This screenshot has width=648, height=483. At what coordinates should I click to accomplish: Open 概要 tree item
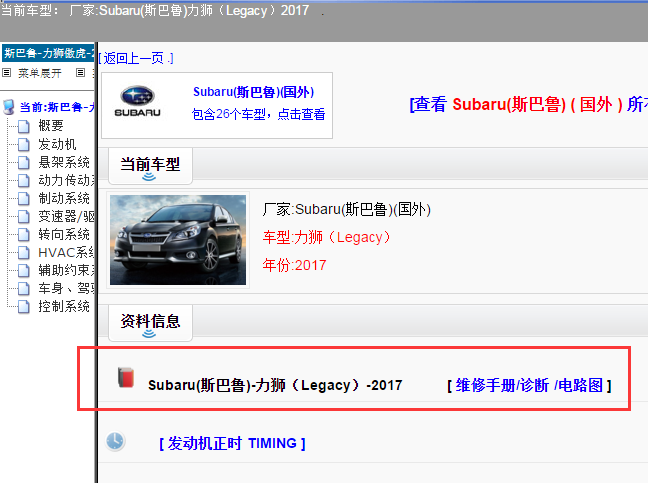51,126
